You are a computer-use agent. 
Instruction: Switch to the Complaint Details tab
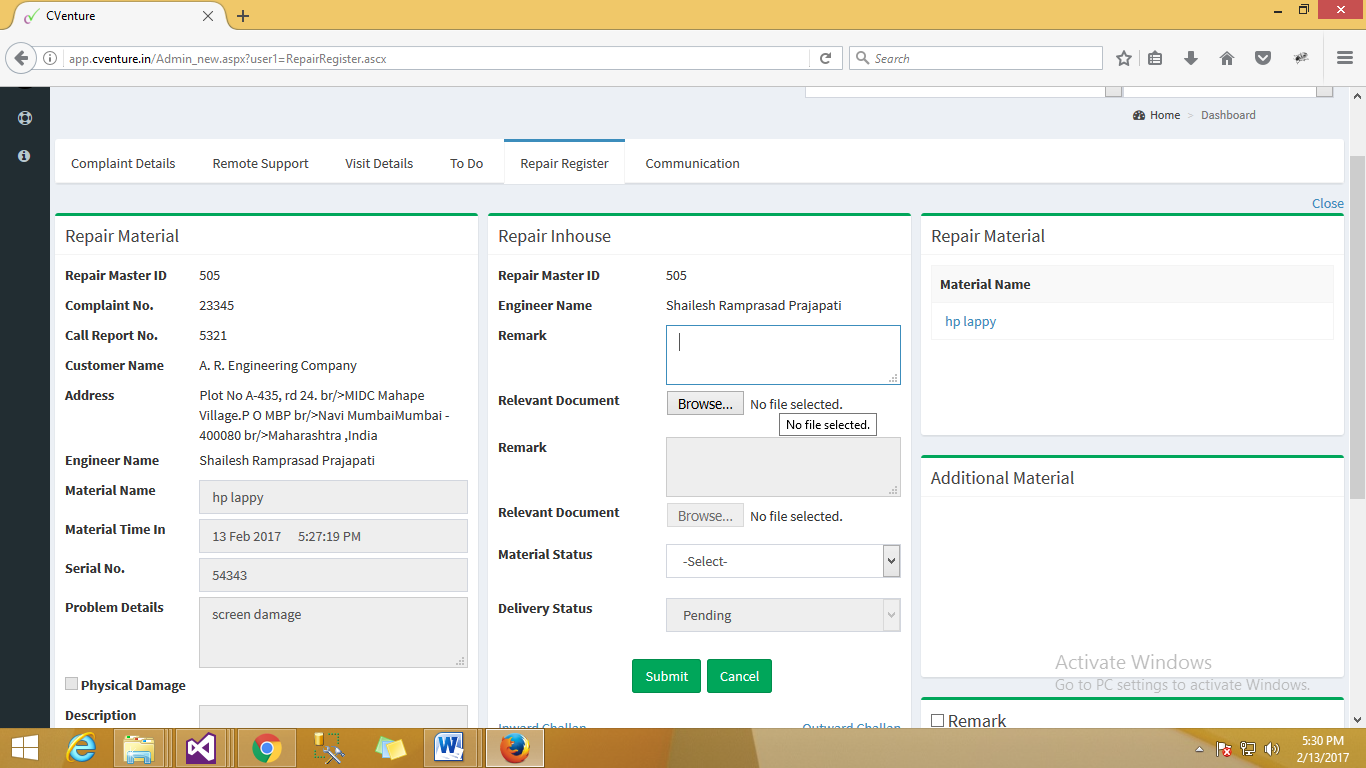point(123,163)
